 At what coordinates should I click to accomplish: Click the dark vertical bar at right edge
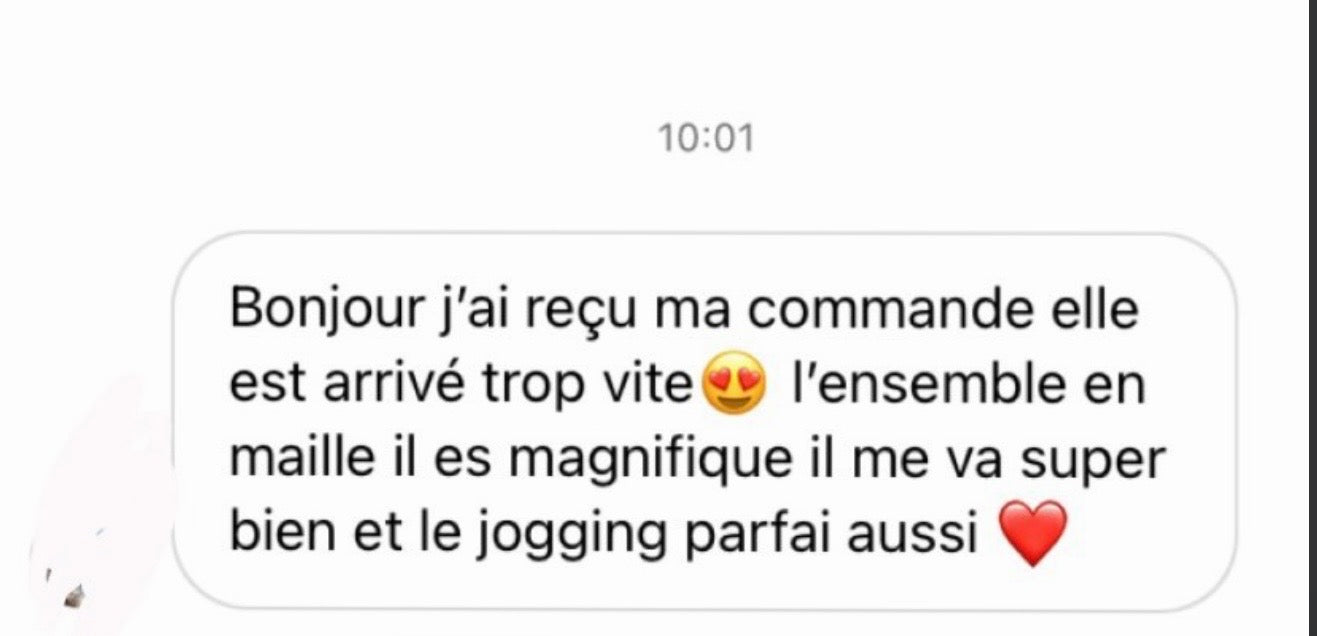tap(1311, 318)
